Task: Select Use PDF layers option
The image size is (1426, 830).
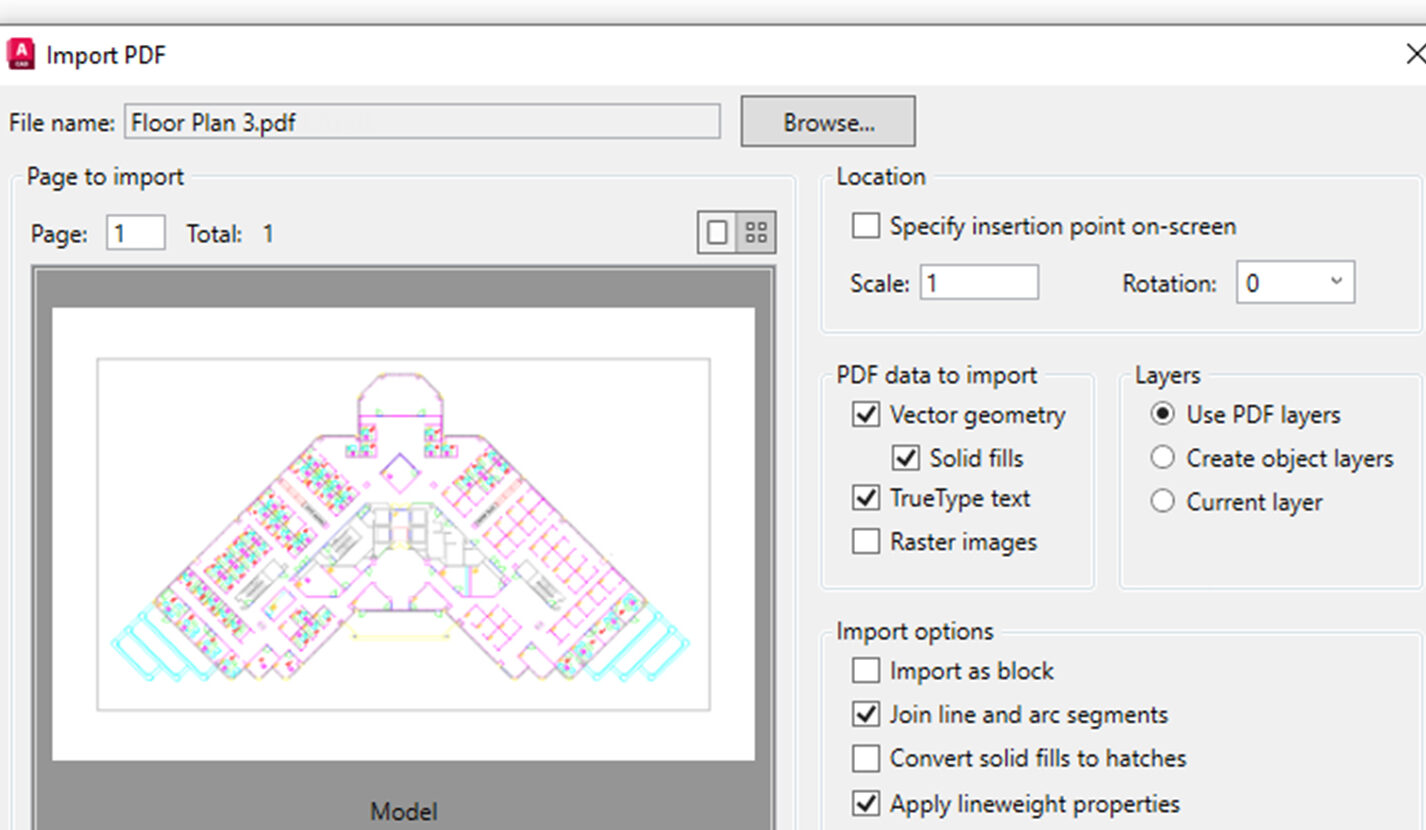Action: click(1162, 414)
